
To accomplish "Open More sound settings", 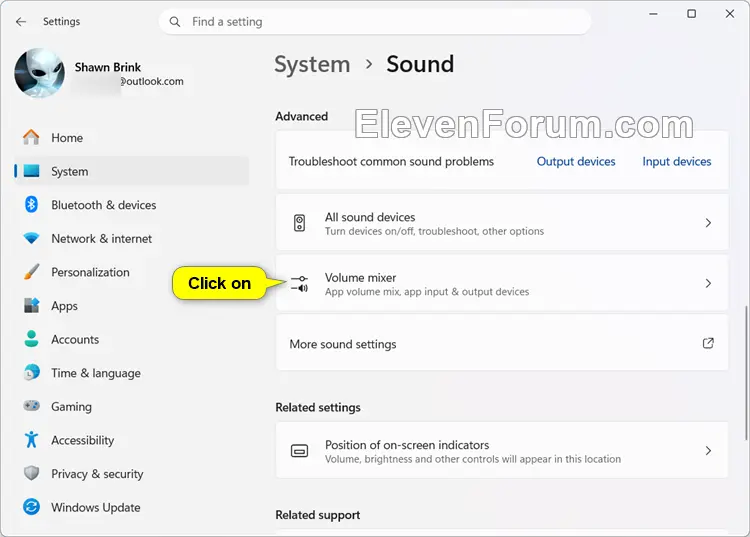I will click(502, 343).
